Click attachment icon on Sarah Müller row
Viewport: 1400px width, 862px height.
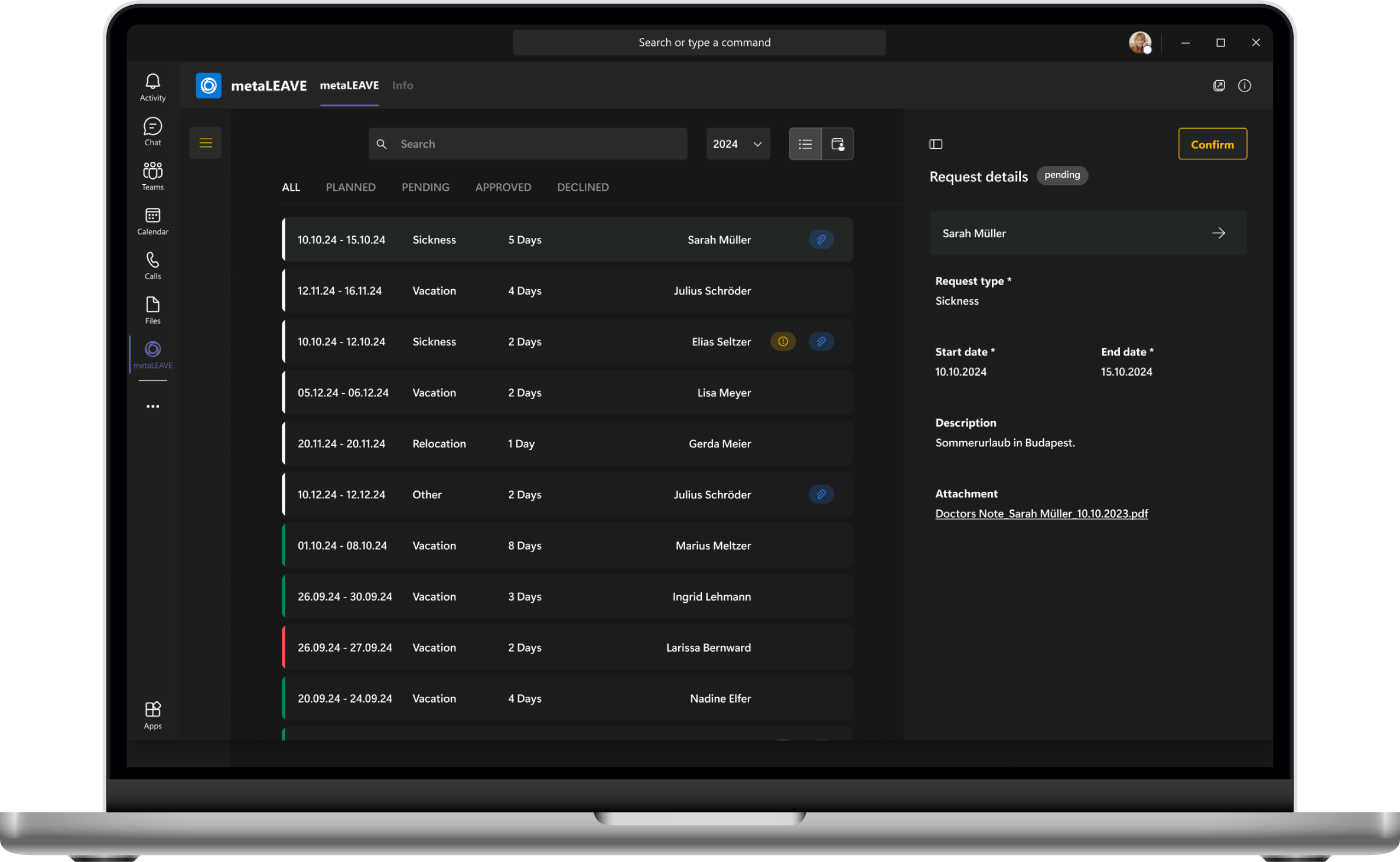(821, 239)
